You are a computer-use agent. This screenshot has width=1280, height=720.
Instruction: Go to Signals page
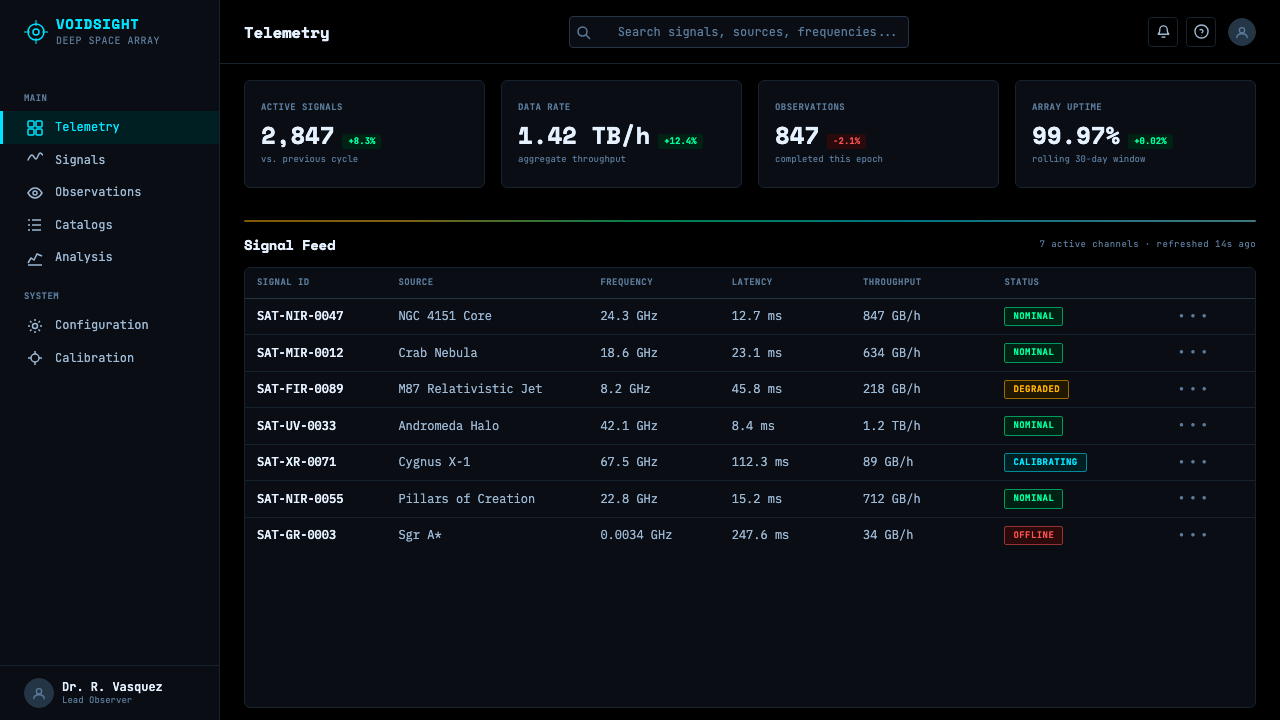(110, 160)
